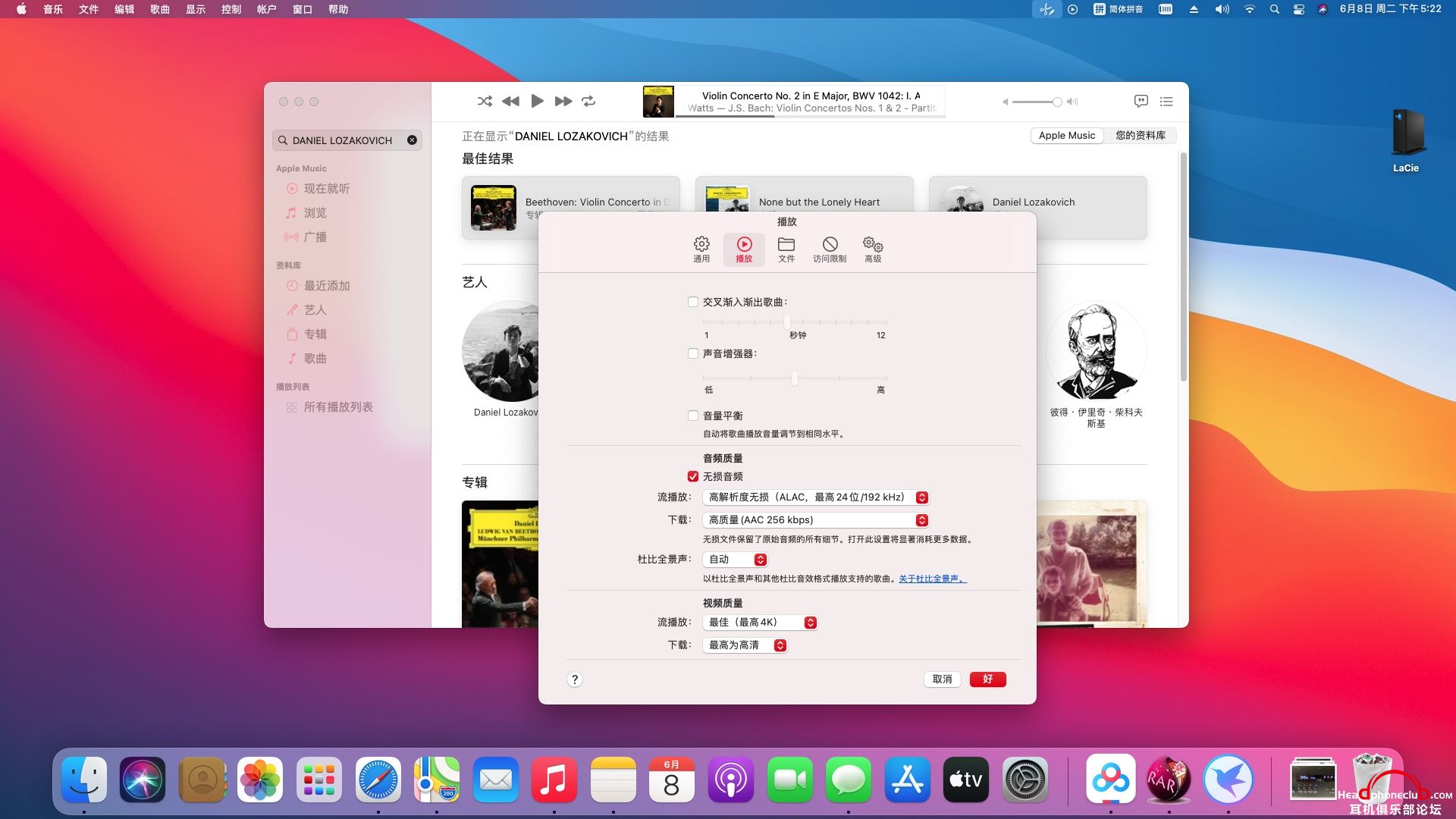
Task: Enable the 声音增强器 checkbox
Action: point(693,353)
